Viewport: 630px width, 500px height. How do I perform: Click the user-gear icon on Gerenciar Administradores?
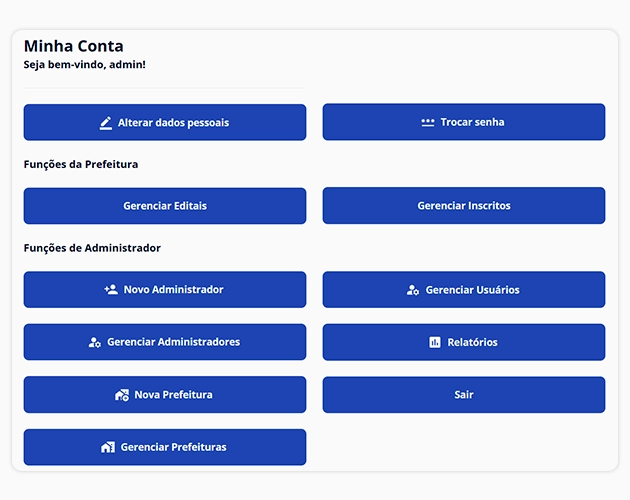click(95, 342)
